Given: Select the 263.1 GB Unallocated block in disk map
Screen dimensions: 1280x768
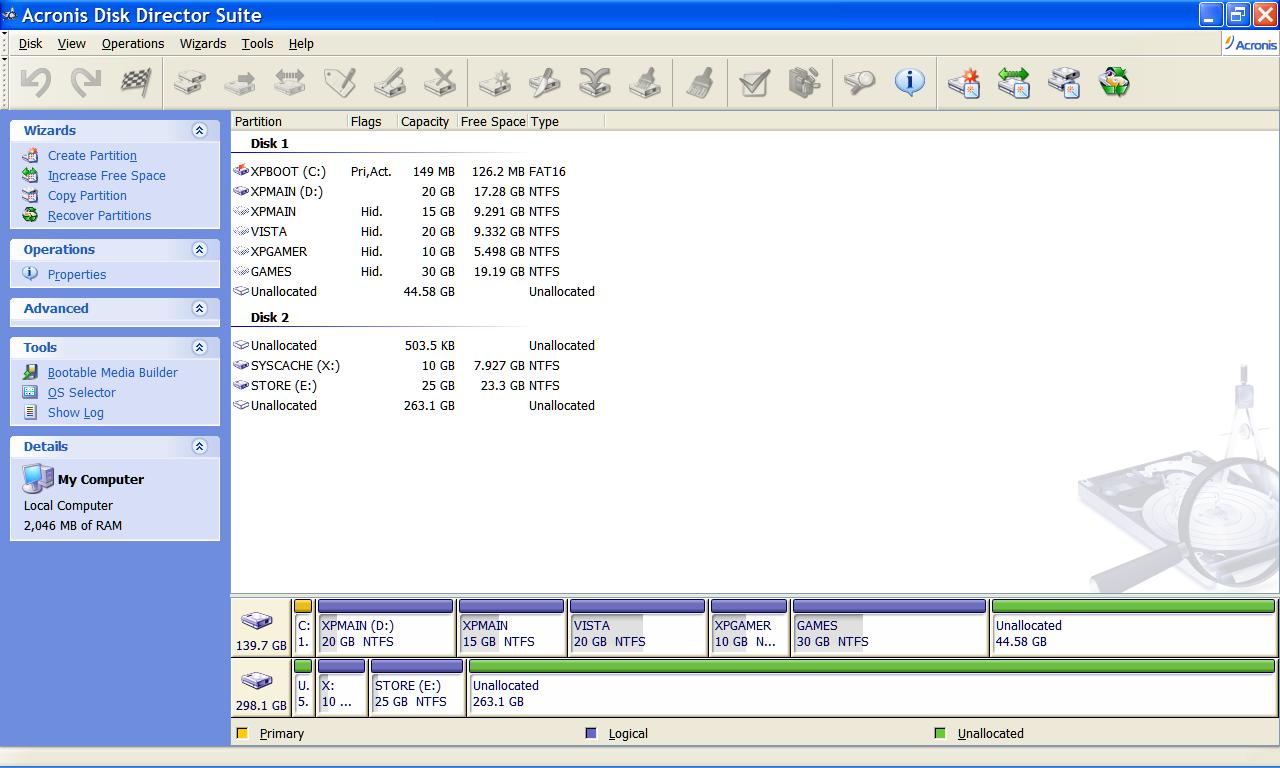Looking at the screenshot, I should coord(872,687).
